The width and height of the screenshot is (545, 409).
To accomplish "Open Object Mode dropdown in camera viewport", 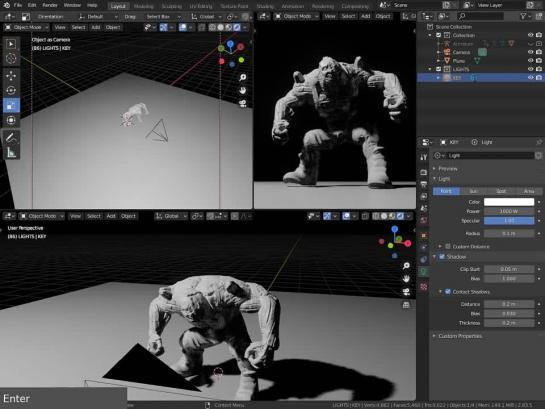I will click(x=296, y=16).
